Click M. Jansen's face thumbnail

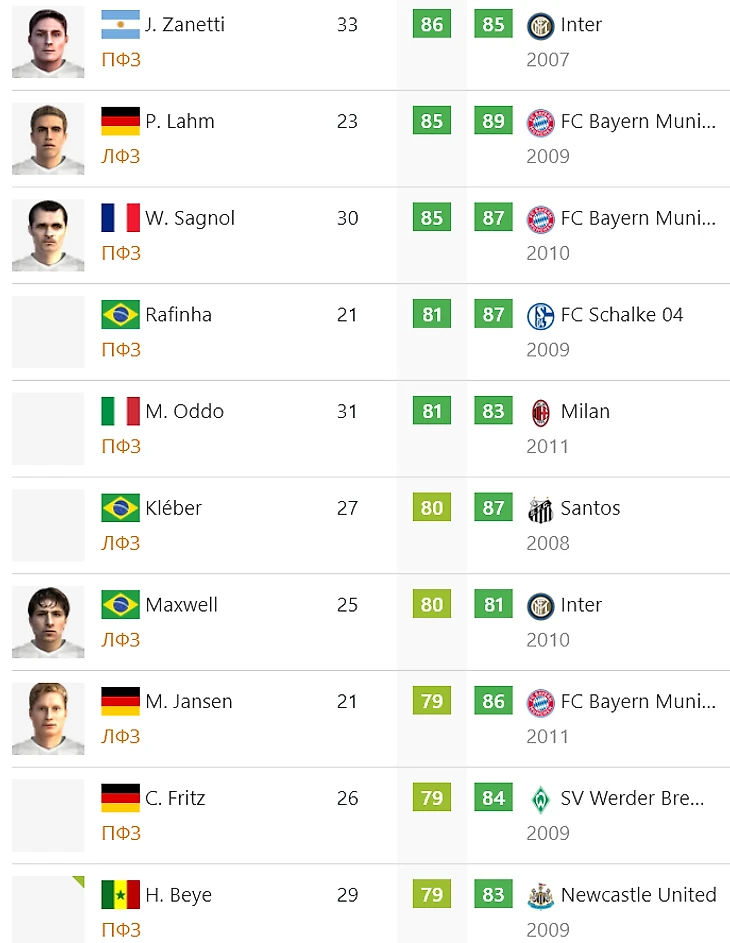(x=48, y=719)
